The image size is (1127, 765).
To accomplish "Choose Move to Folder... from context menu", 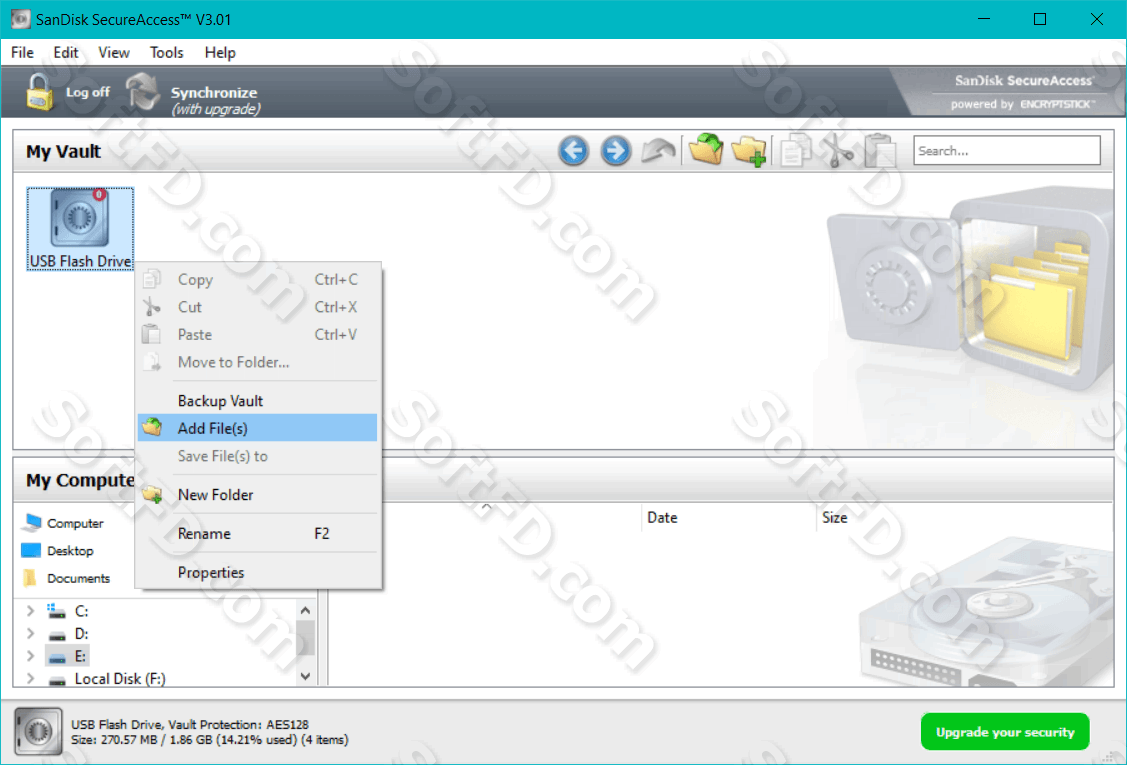I will click(x=257, y=362).
